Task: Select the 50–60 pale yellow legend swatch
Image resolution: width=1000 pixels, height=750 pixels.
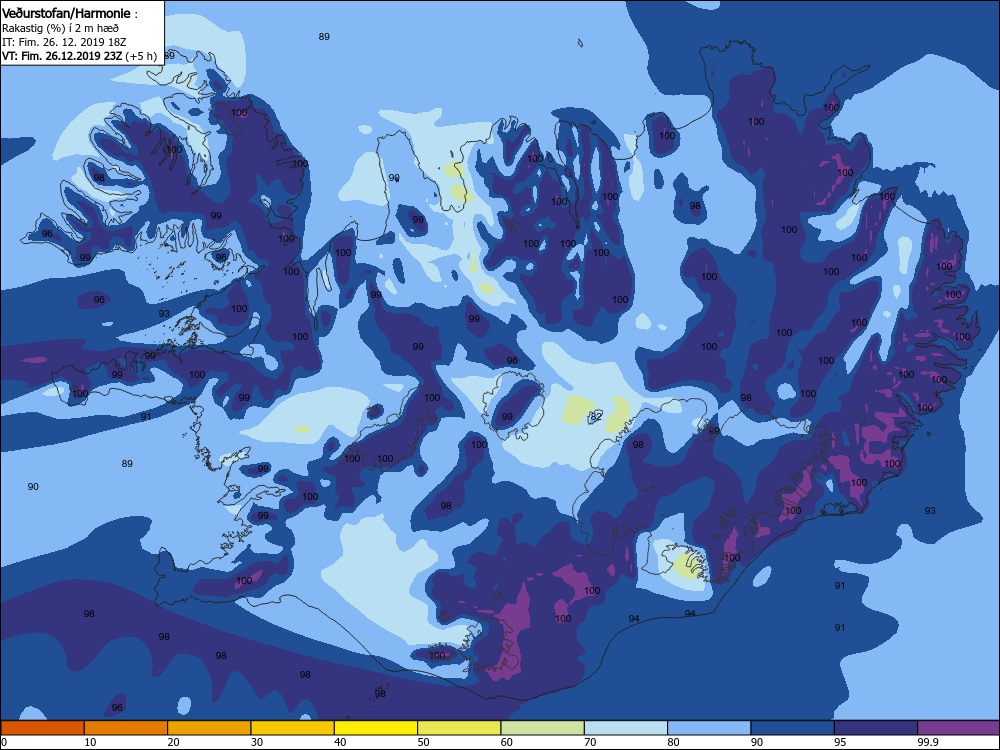Action: [459, 728]
